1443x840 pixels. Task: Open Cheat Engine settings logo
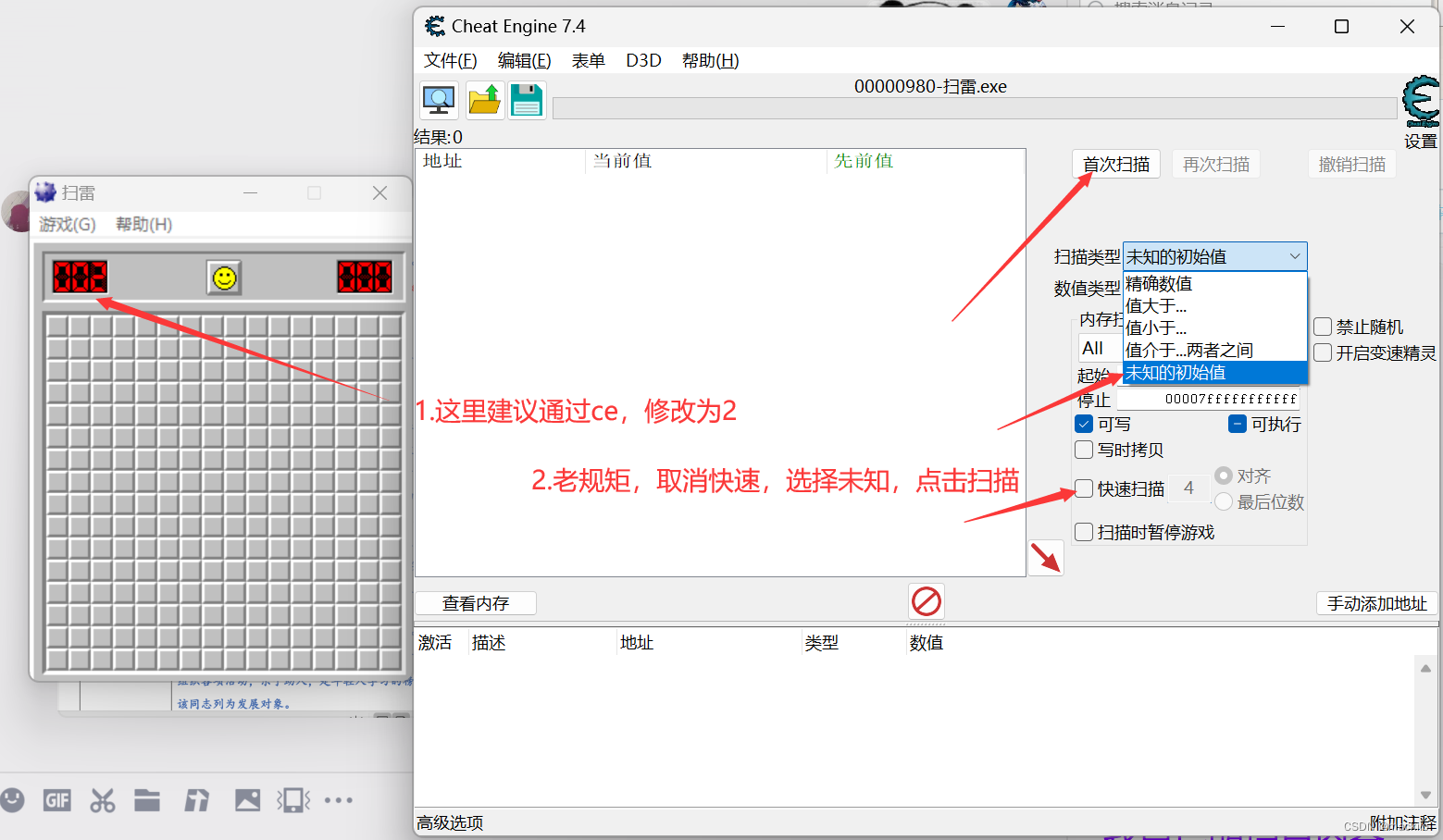pyautogui.click(x=1421, y=102)
